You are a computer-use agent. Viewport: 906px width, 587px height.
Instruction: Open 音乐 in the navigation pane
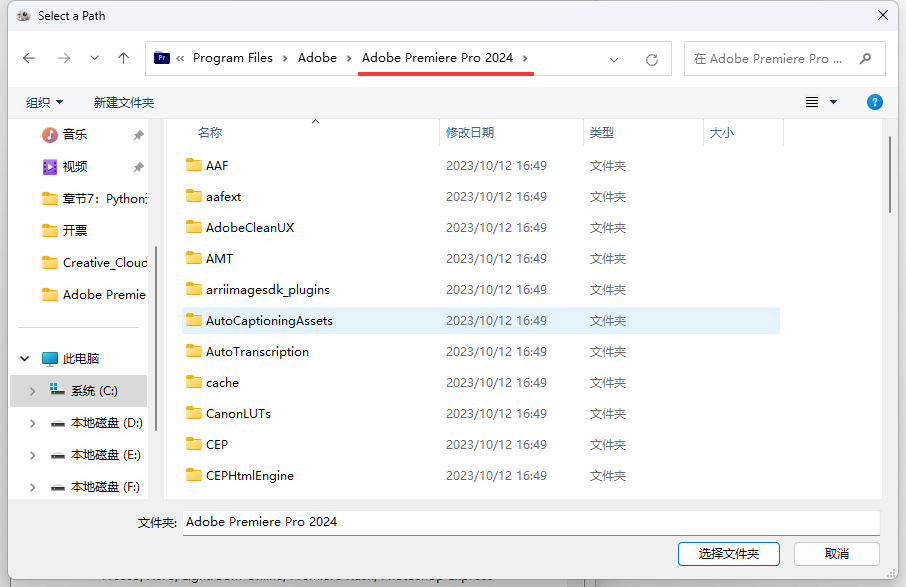75,135
